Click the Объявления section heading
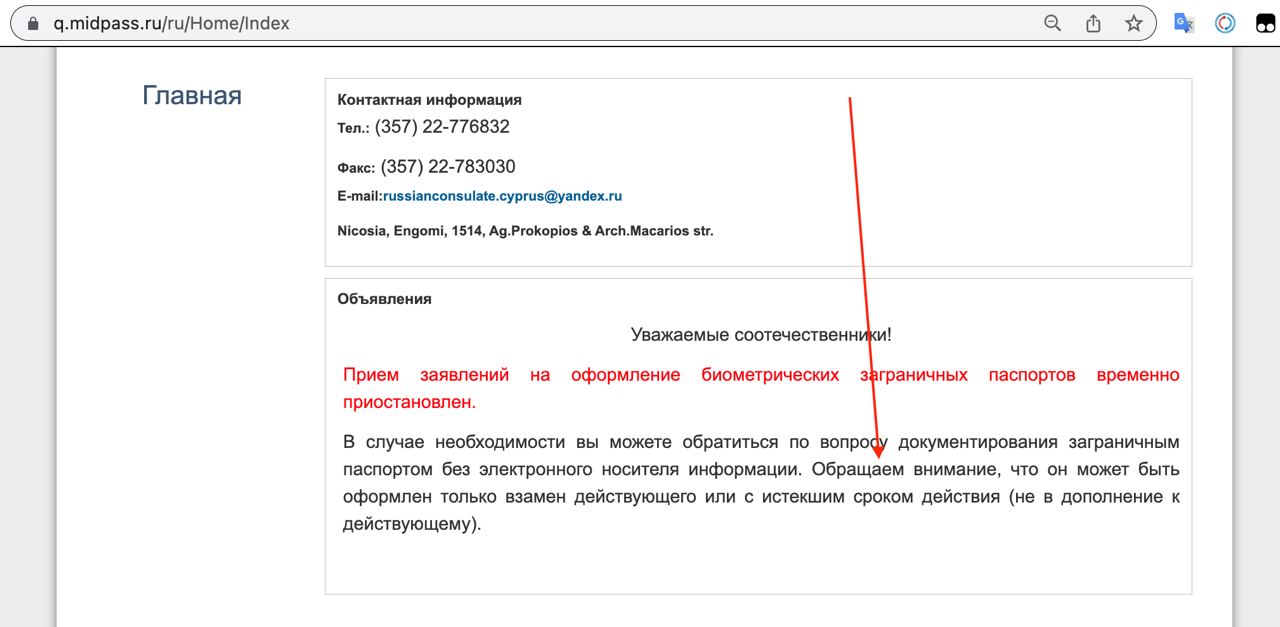Viewport: 1280px width, 627px height. coord(384,299)
